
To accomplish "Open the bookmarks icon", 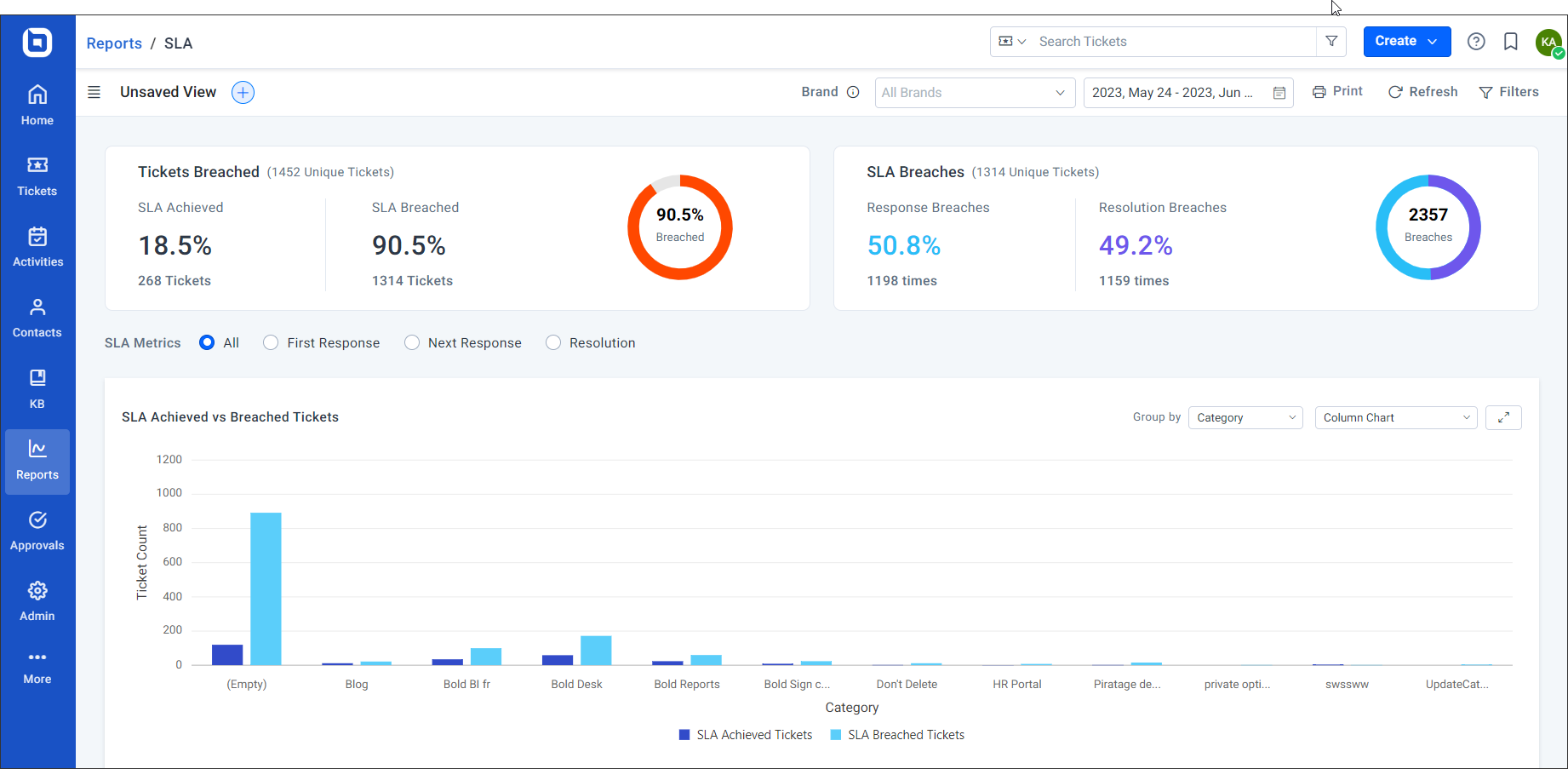I will coord(1511,41).
